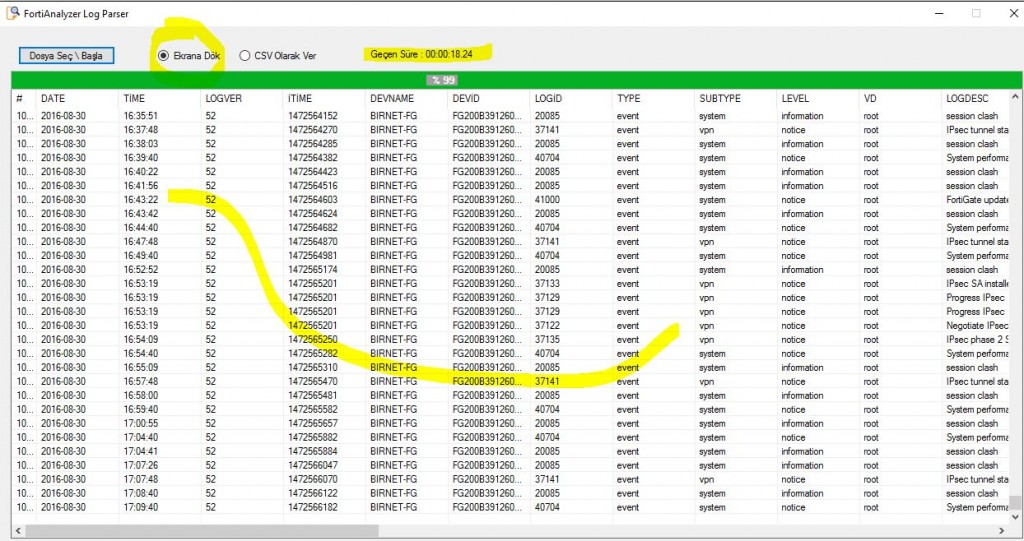
Task: Select the row with time 16:35:51
Action: pos(511,116)
